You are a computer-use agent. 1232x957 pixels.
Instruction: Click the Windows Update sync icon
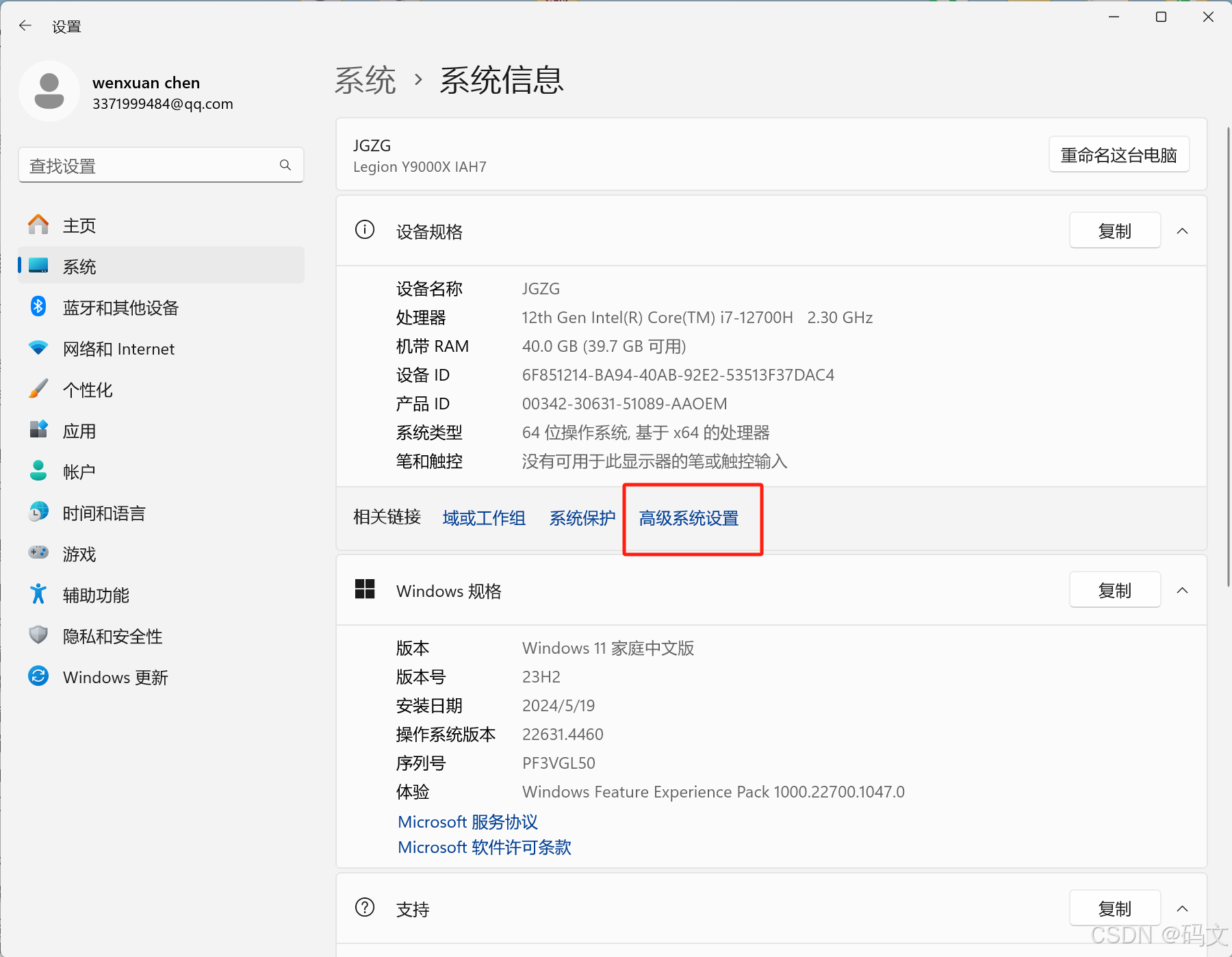pyautogui.click(x=38, y=676)
